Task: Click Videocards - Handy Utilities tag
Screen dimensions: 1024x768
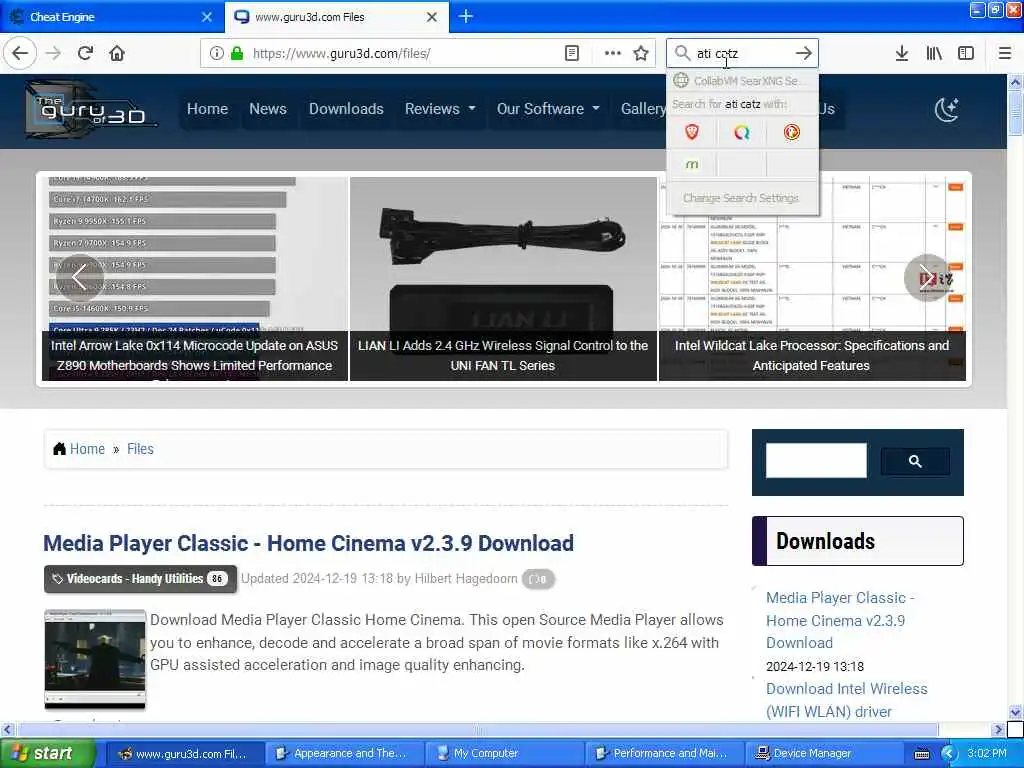Action: pyautogui.click(x=140, y=579)
